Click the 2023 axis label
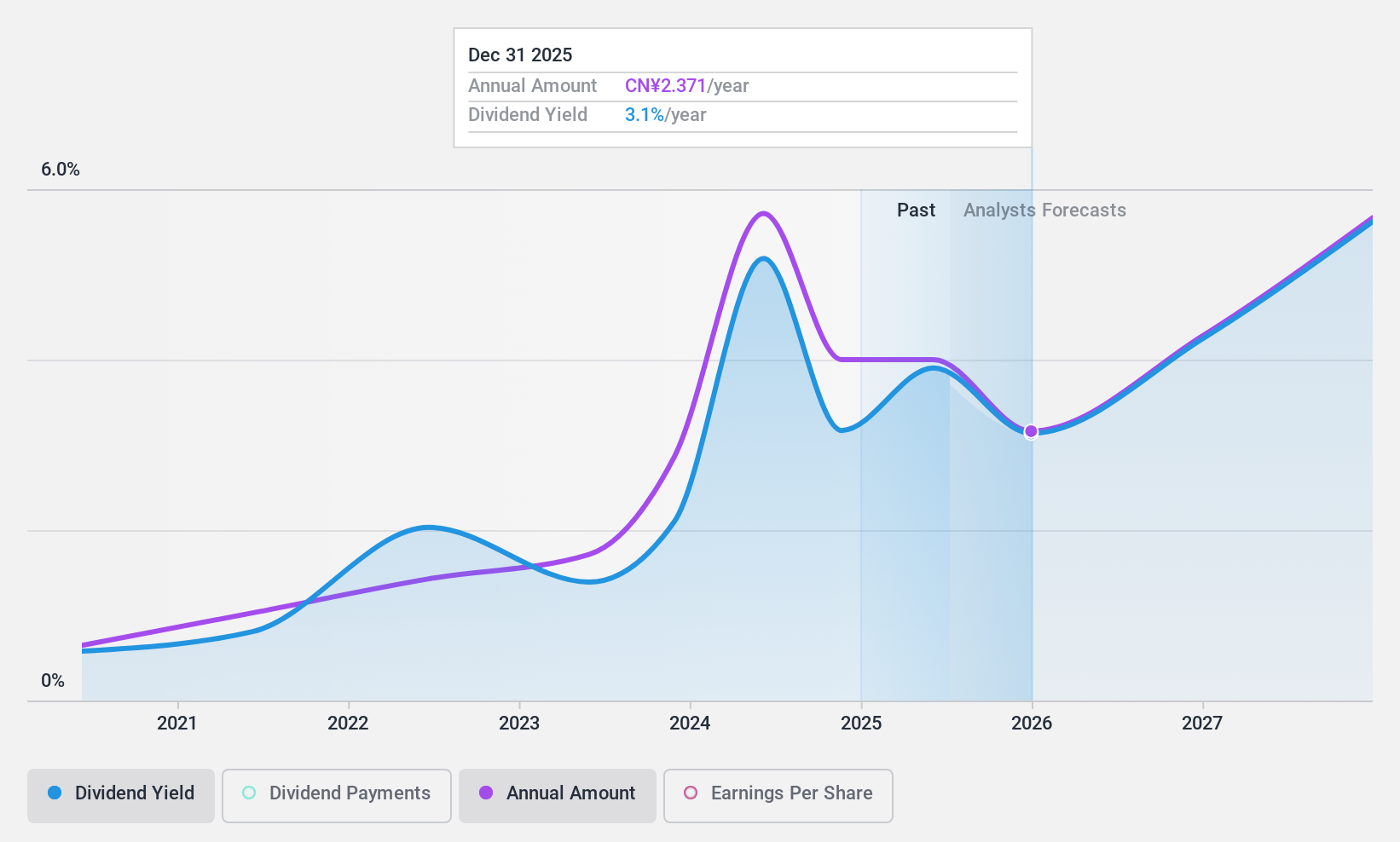The image size is (1400, 842). click(519, 724)
